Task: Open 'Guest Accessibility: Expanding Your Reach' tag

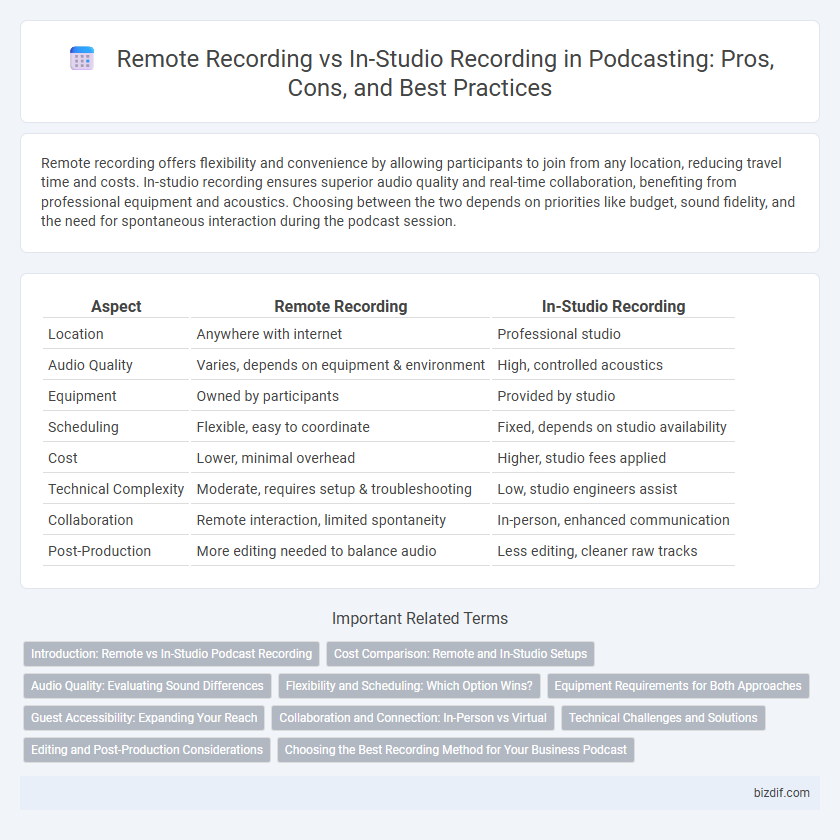Action: (x=144, y=718)
